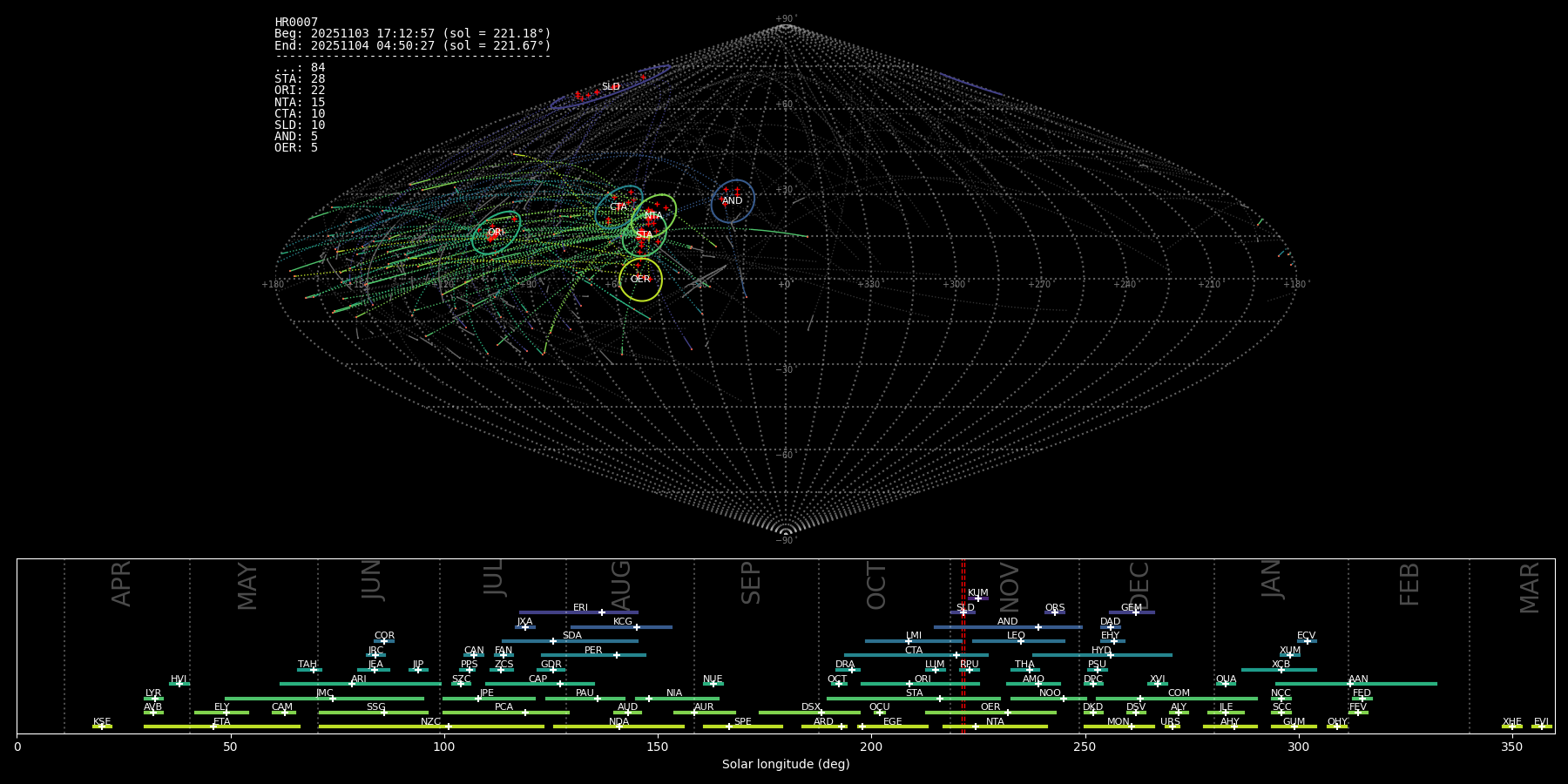
Task: Click the AND radiant label on the sky map
Action: pos(733,201)
